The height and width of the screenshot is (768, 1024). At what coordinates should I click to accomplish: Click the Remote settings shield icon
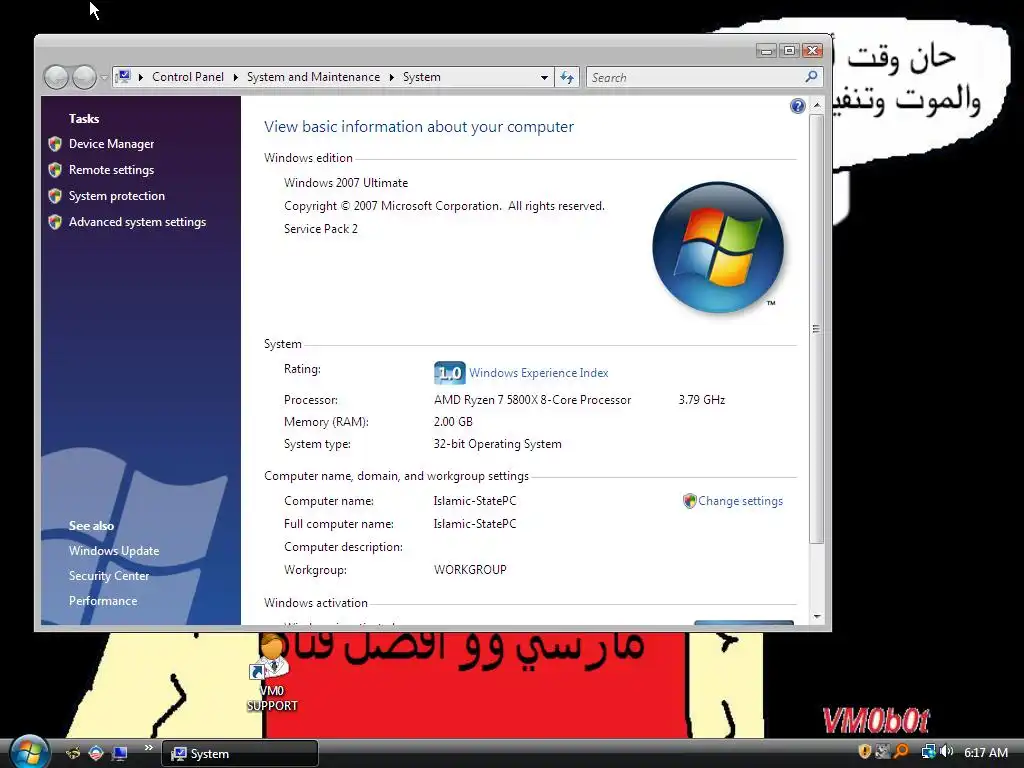pos(55,170)
